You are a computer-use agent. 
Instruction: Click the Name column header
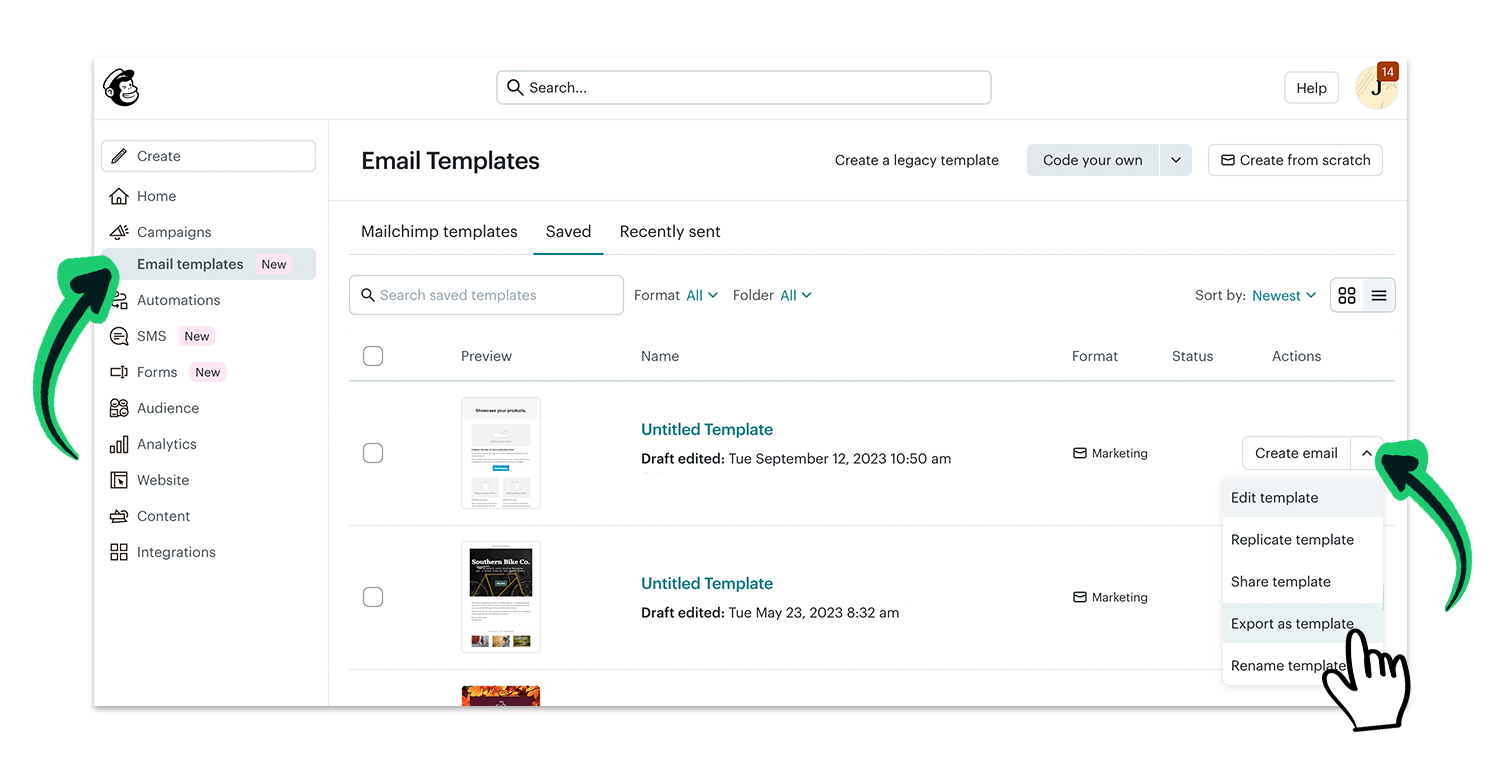(x=660, y=356)
